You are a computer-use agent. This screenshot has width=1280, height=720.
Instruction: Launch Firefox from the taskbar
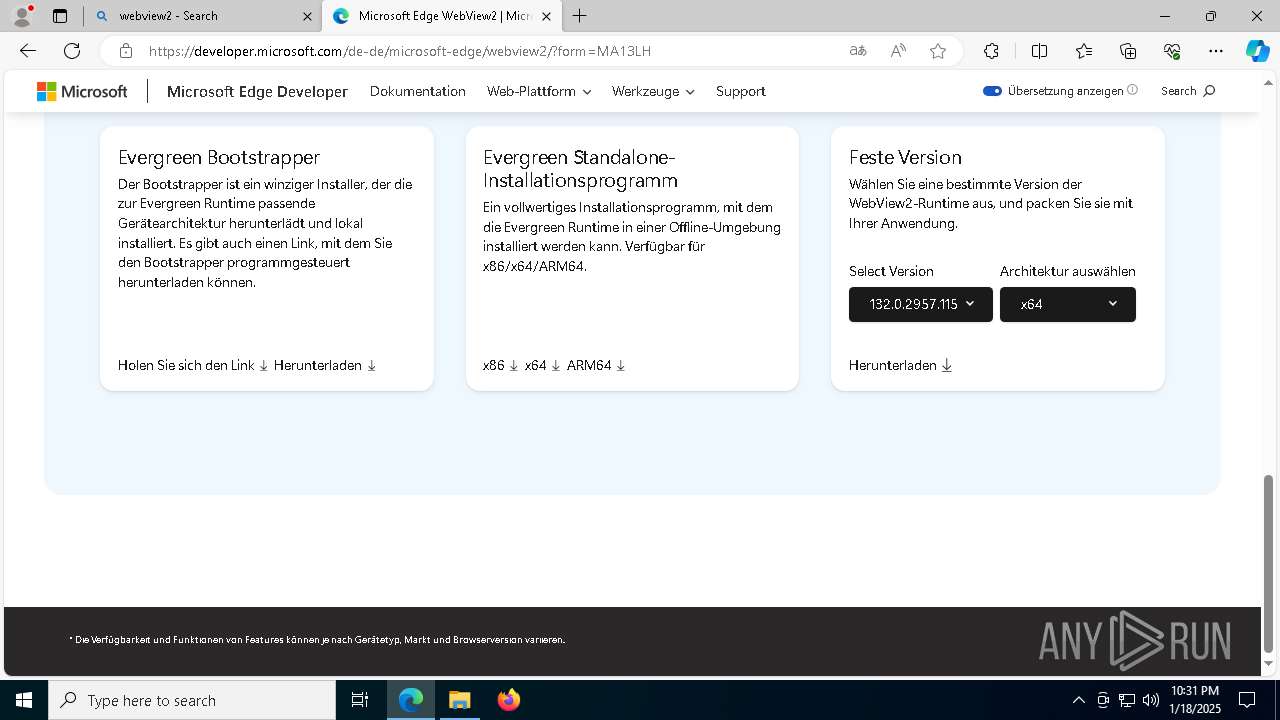pyautogui.click(x=509, y=700)
